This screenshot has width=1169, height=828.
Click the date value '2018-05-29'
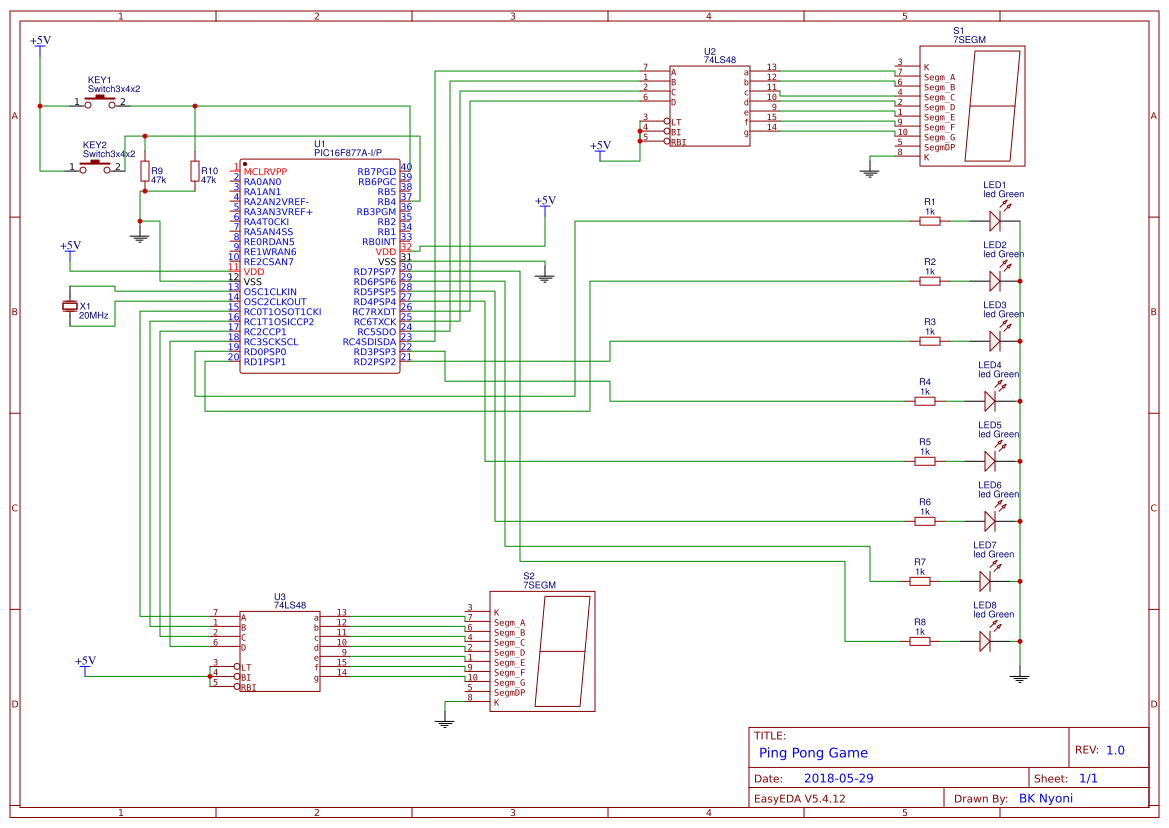838,778
